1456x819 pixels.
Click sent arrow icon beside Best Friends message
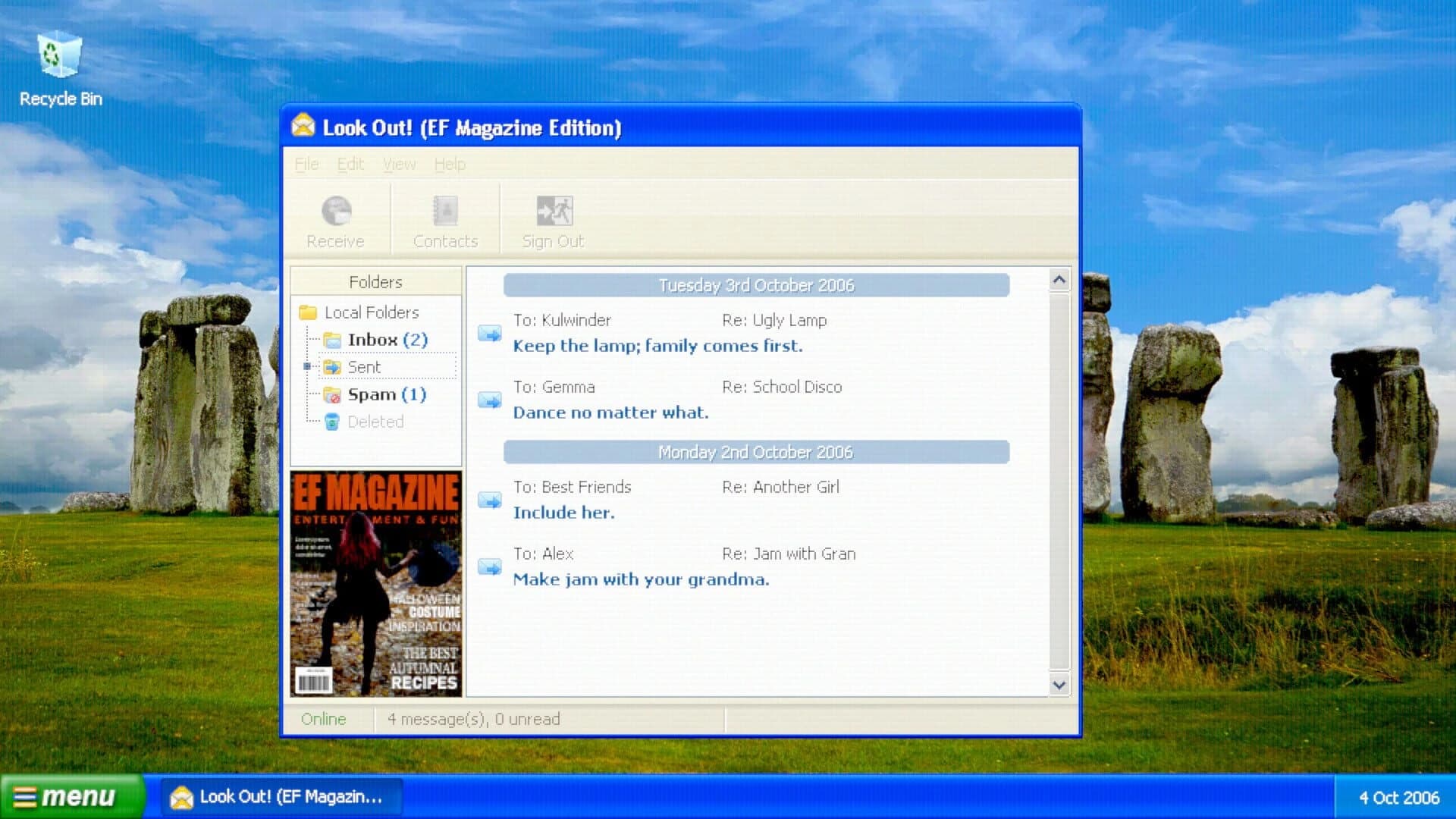(x=490, y=500)
